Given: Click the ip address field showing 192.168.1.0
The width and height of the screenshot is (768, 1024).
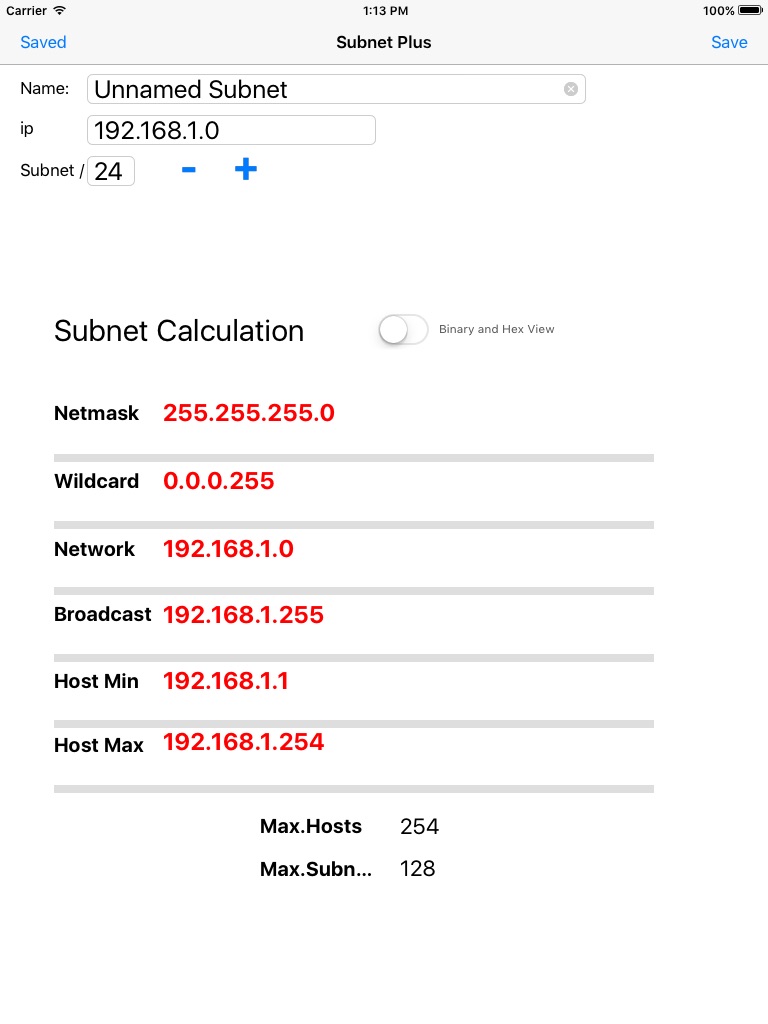Looking at the screenshot, I should (x=231, y=129).
